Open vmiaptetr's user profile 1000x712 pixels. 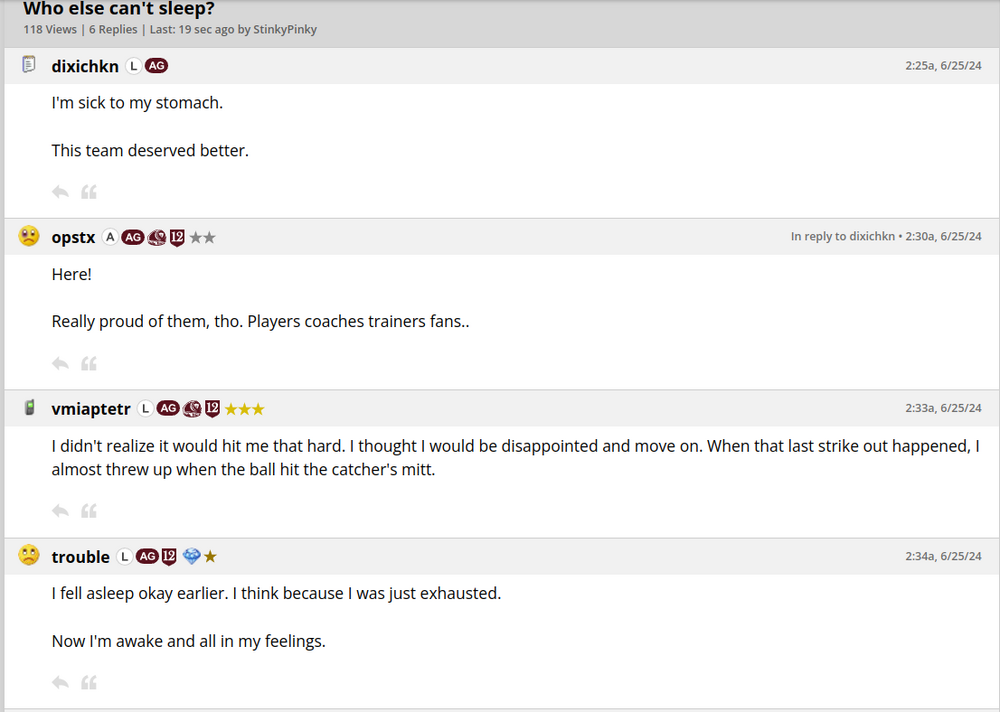(x=91, y=409)
